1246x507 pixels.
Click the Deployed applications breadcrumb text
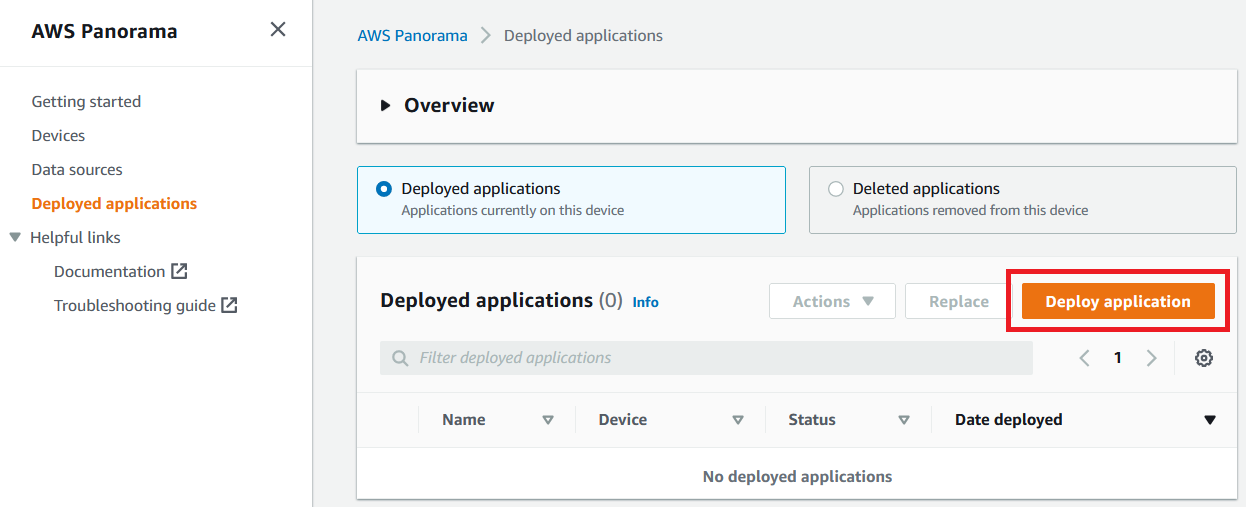tap(583, 36)
